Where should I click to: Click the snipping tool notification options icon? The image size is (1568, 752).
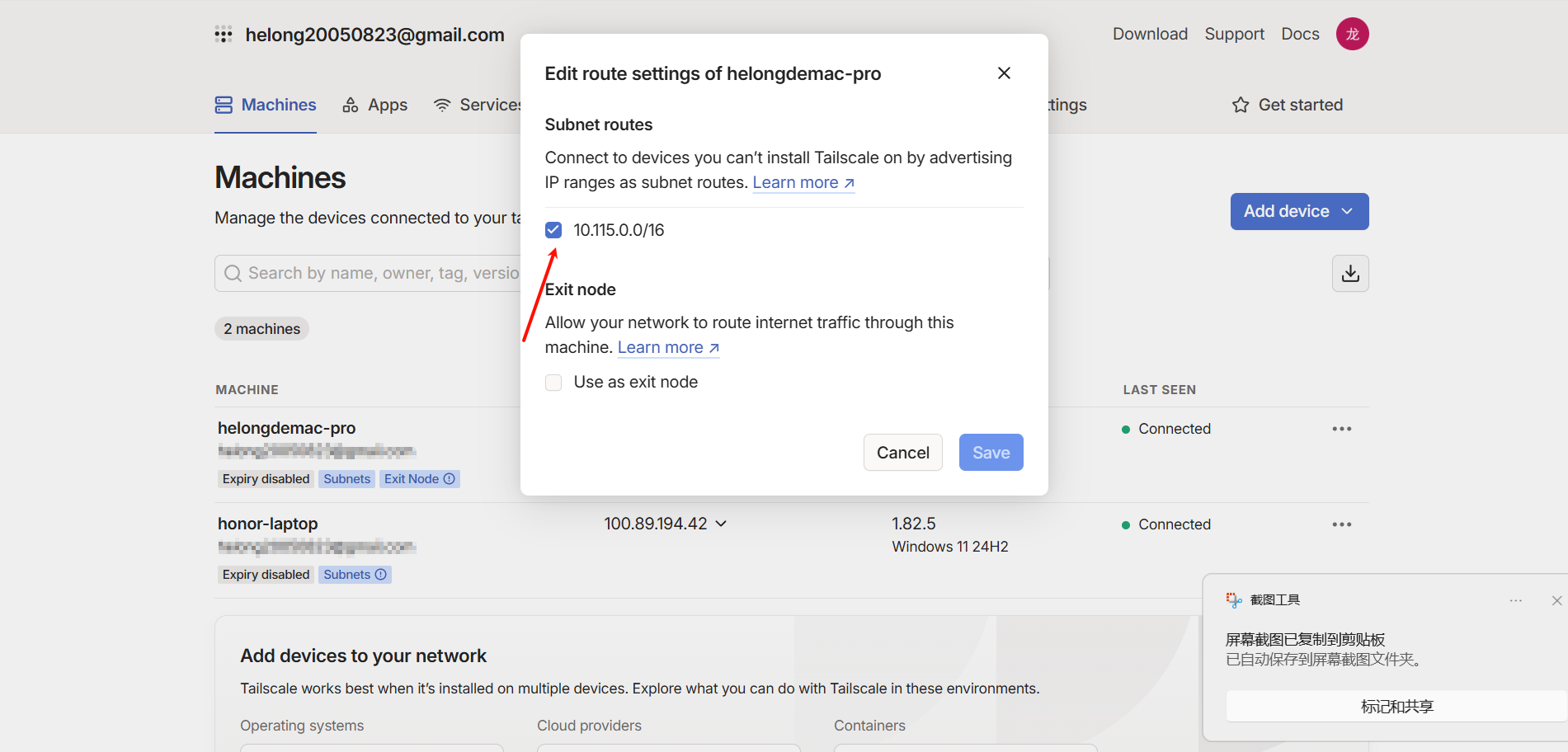point(1515,600)
